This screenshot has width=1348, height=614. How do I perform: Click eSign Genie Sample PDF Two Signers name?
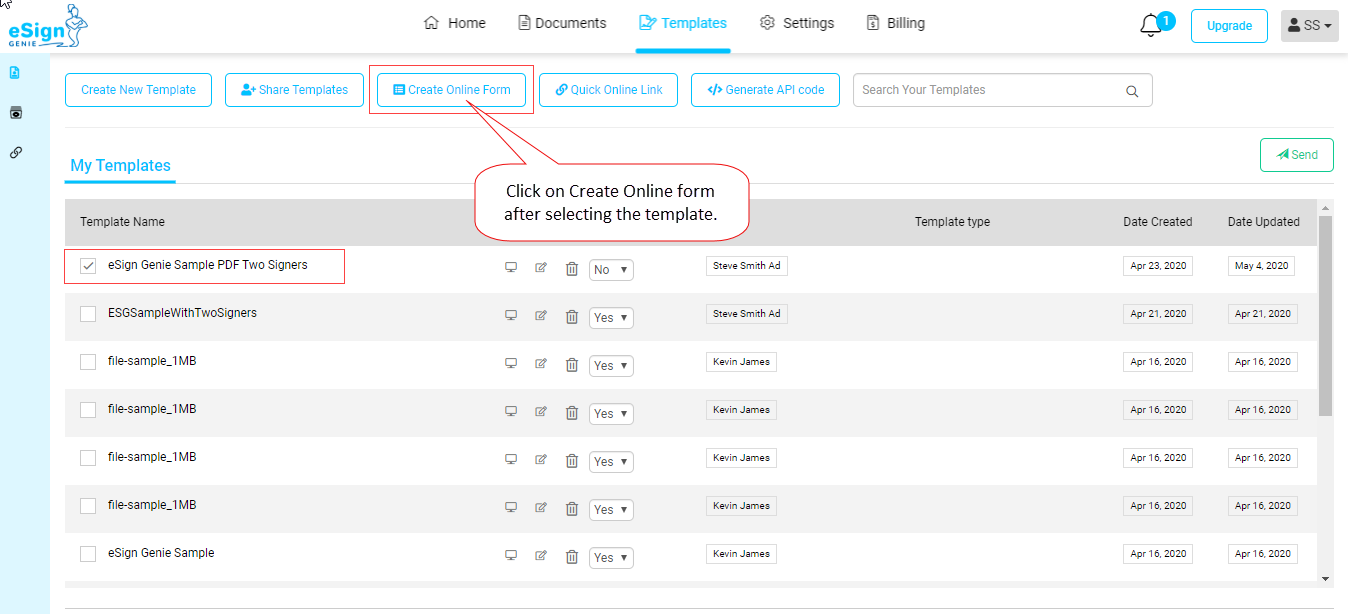point(208,265)
